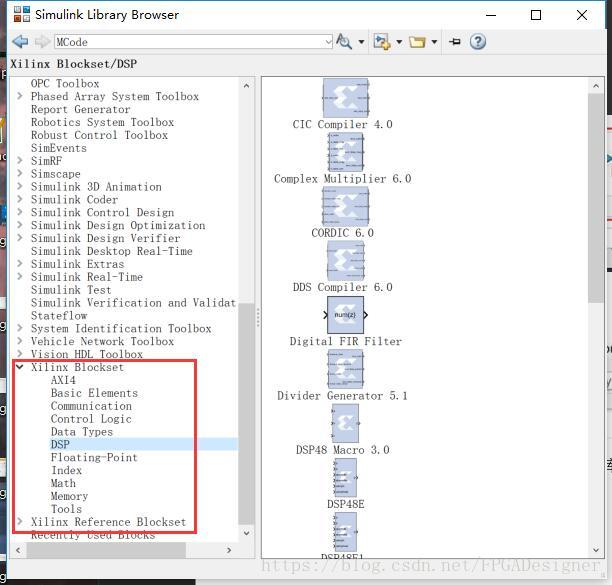The image size is (612, 585).
Task: Select Simulink Test in the tree
Action: coord(71,290)
